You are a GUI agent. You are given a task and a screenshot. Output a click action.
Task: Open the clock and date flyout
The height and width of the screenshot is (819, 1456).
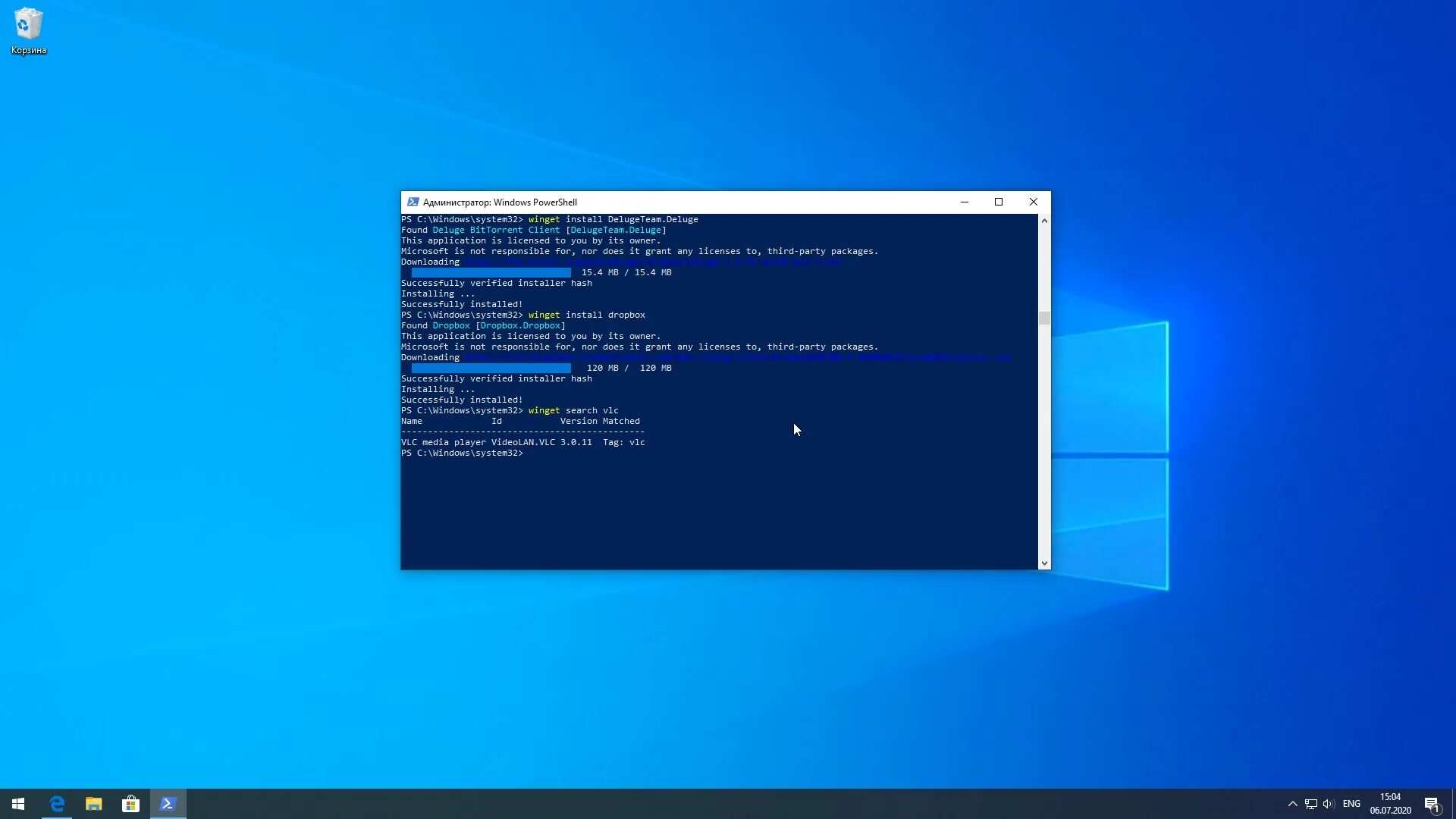[x=1390, y=804]
